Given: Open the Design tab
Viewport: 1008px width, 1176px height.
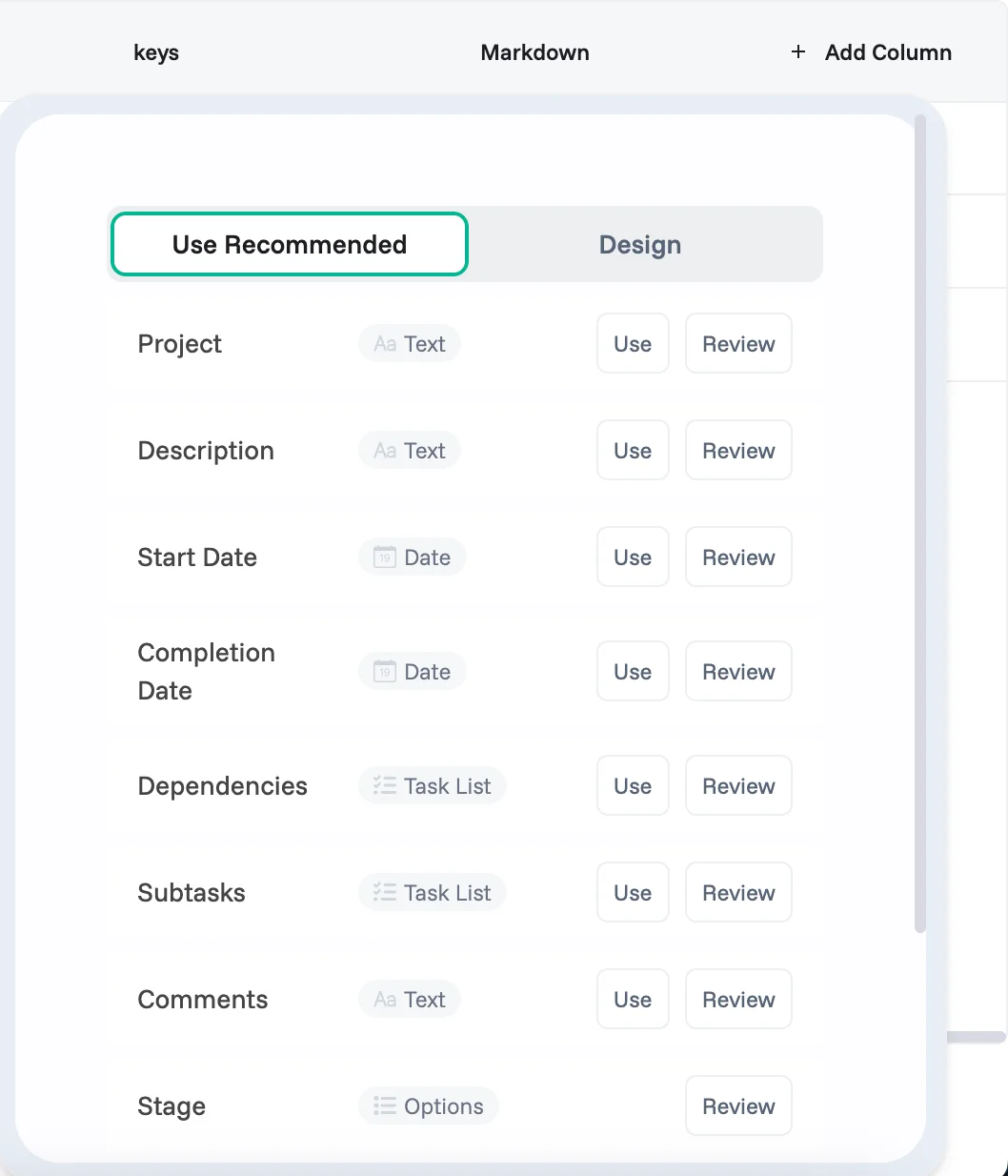Looking at the screenshot, I should 640,245.
